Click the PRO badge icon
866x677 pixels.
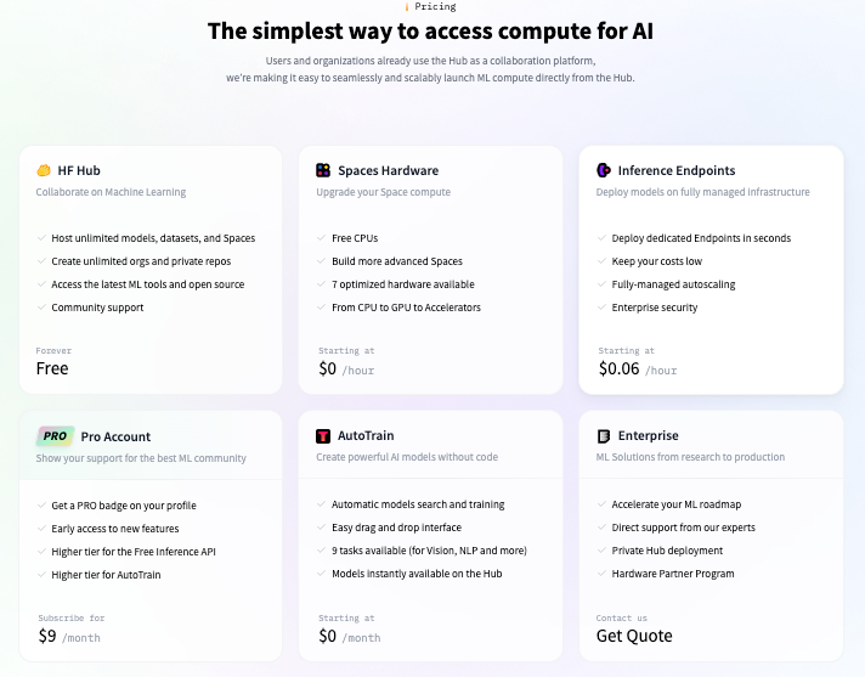[x=55, y=436]
